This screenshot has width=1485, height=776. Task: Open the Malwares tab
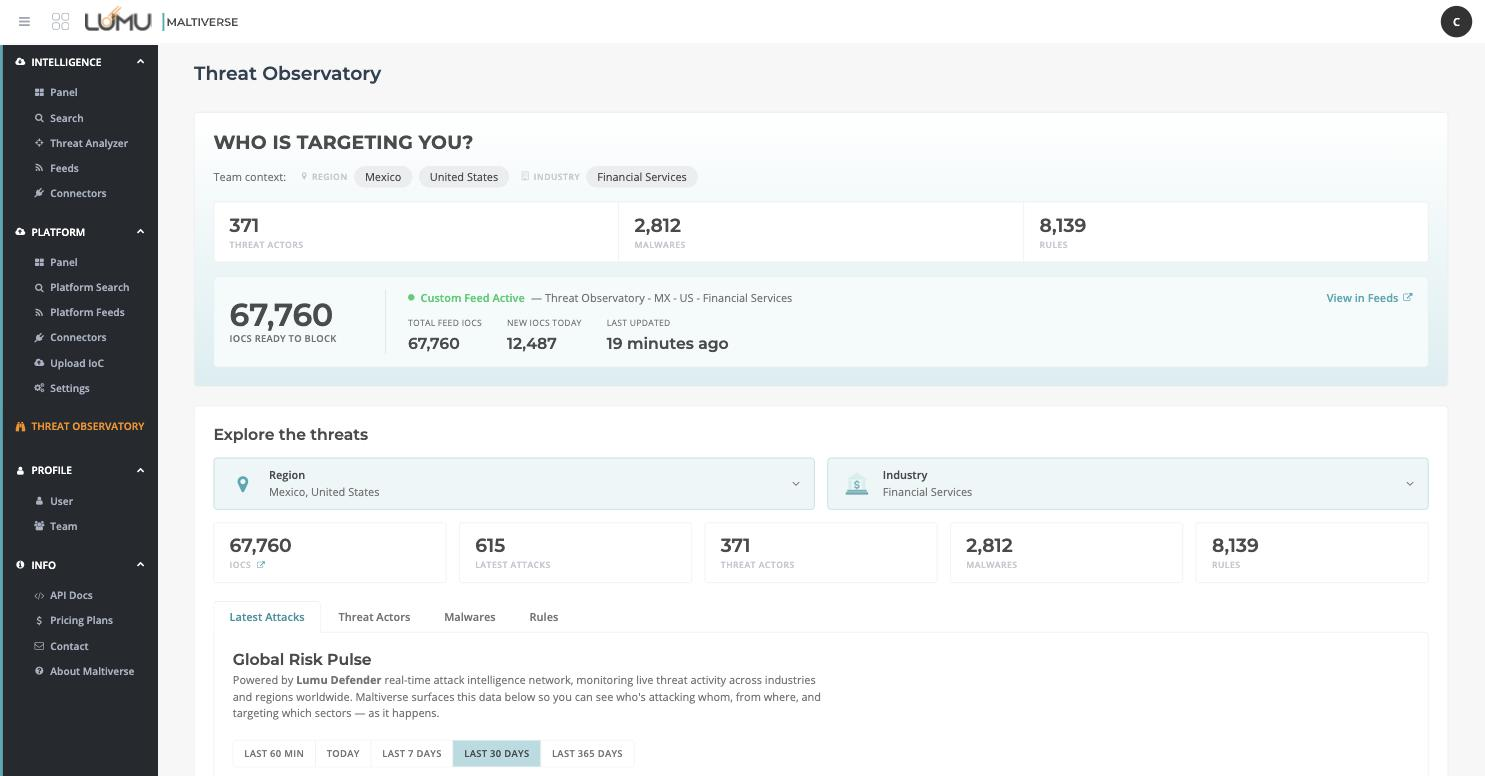(x=470, y=617)
